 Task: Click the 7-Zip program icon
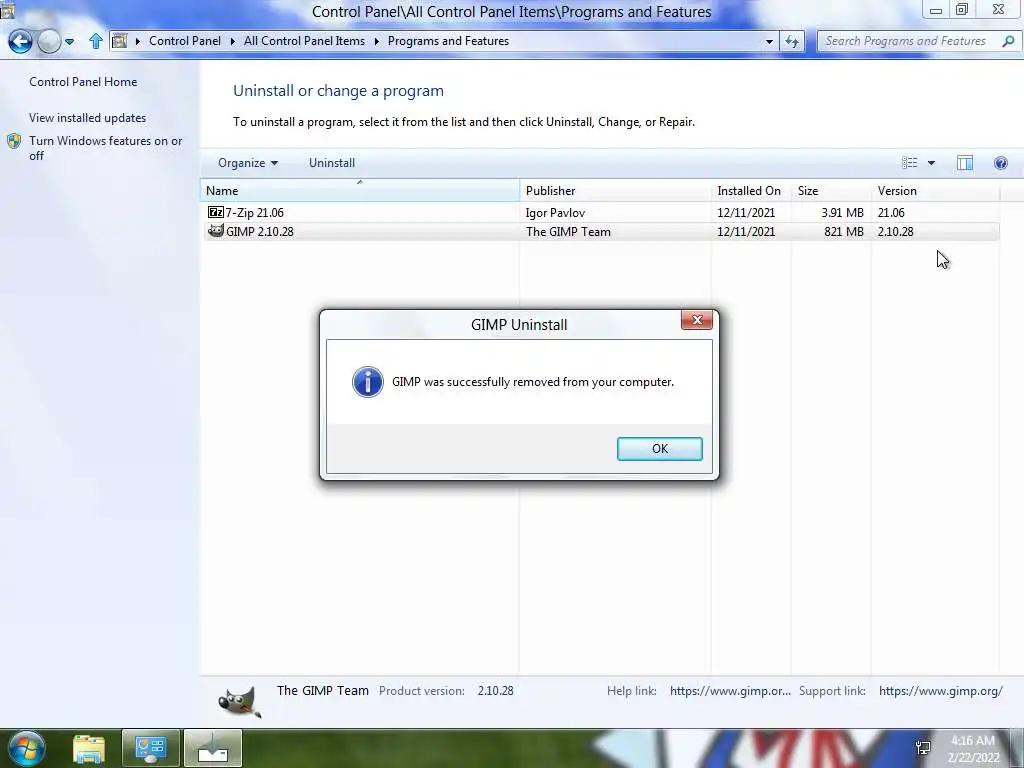(216, 212)
